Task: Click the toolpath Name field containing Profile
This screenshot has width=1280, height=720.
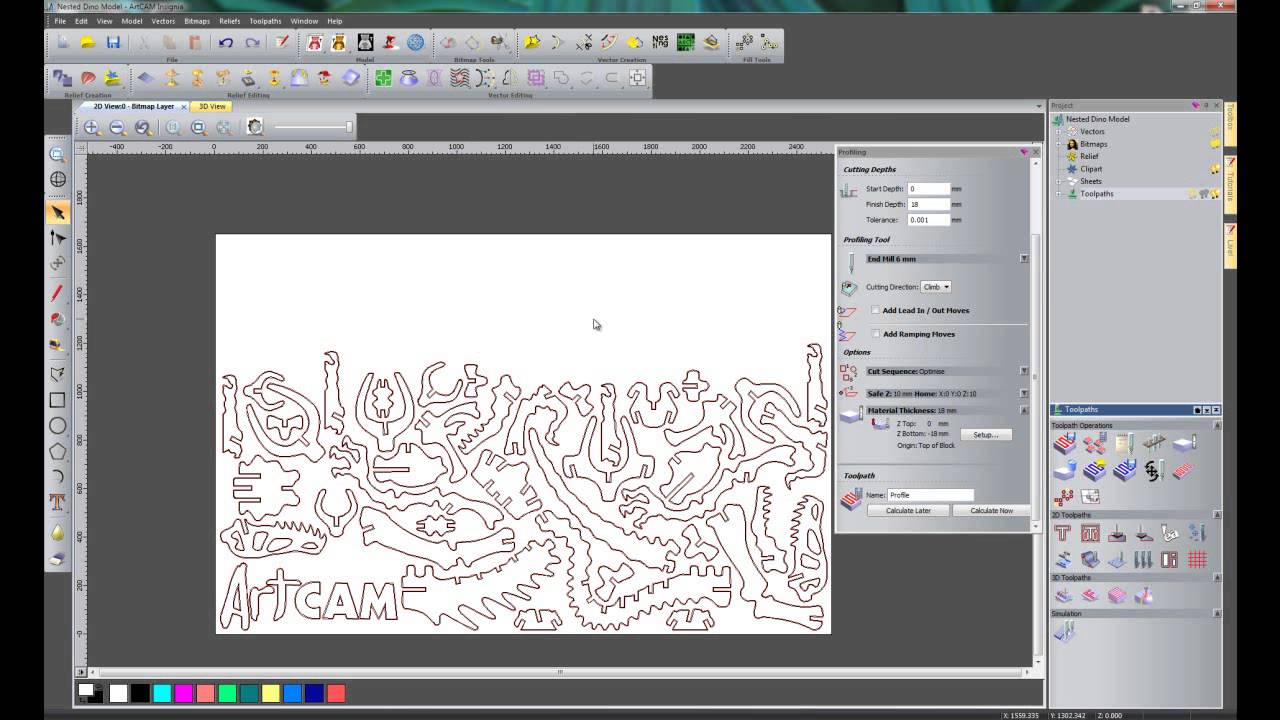Action: tap(930, 495)
